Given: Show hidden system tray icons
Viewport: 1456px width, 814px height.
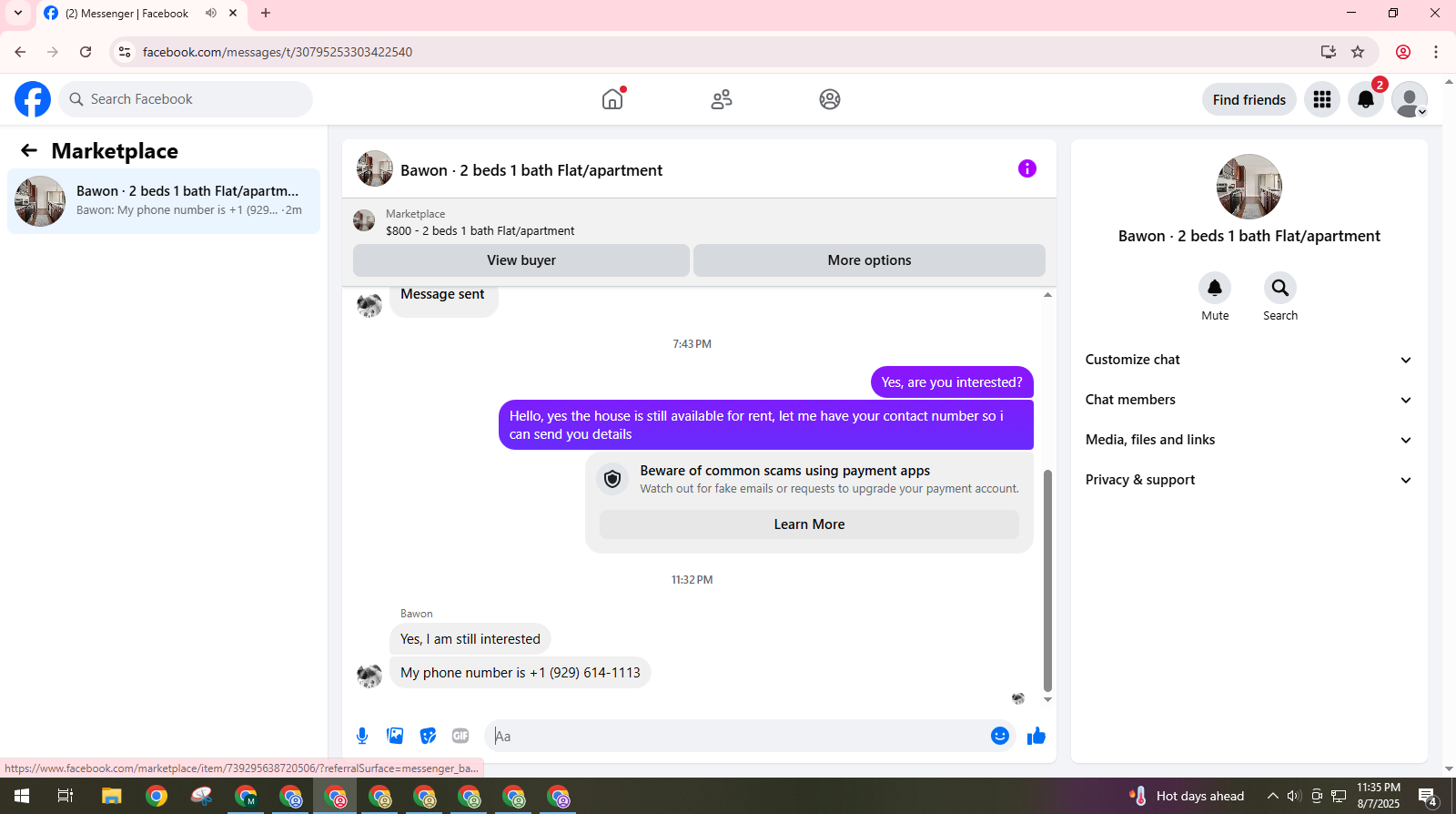Looking at the screenshot, I should pyautogui.click(x=1272, y=796).
